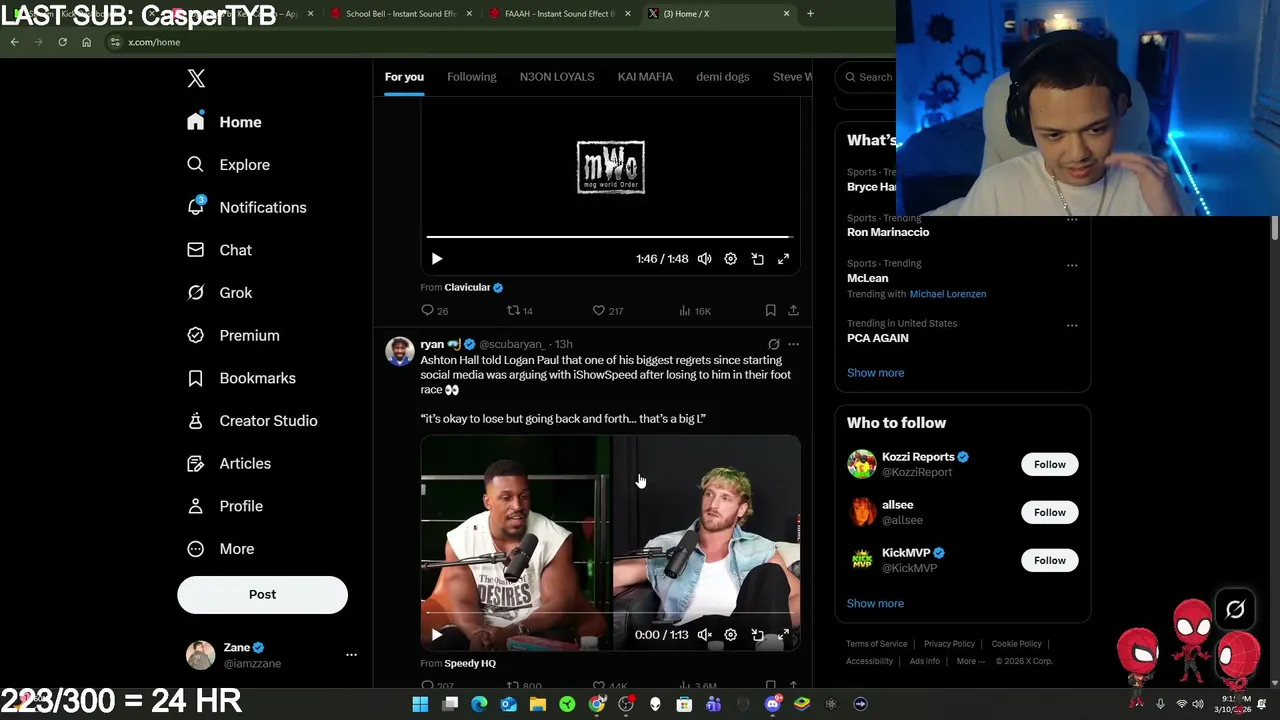1280x720 pixels.
Task: Click the X logo in the sidebar
Action: (196, 79)
